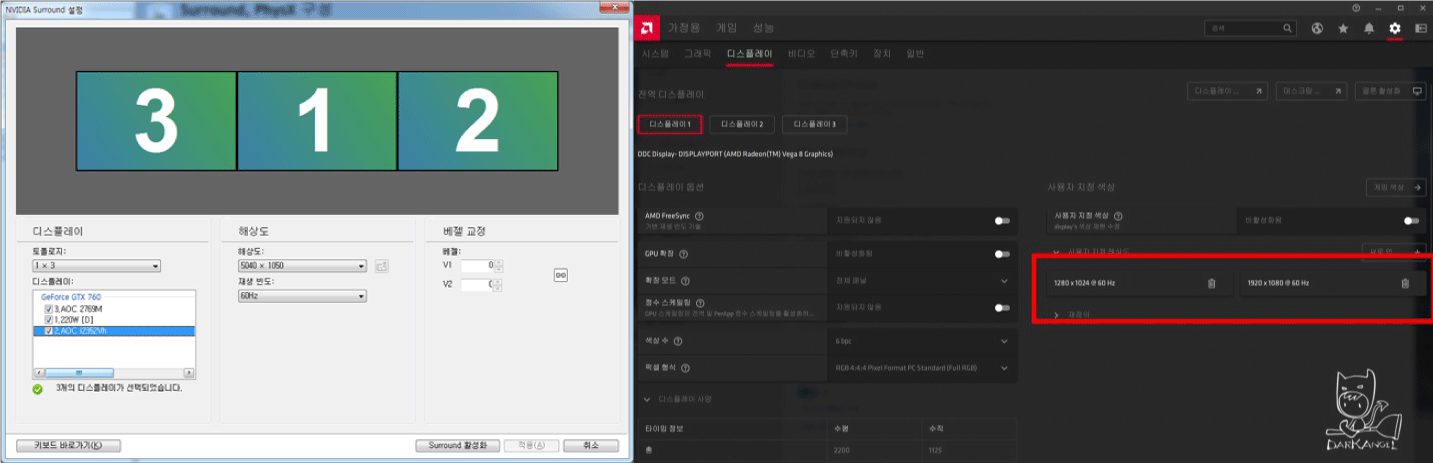Screen dimensions: 1433x463
Task: Click the green checkmark status icon
Action: (38, 388)
